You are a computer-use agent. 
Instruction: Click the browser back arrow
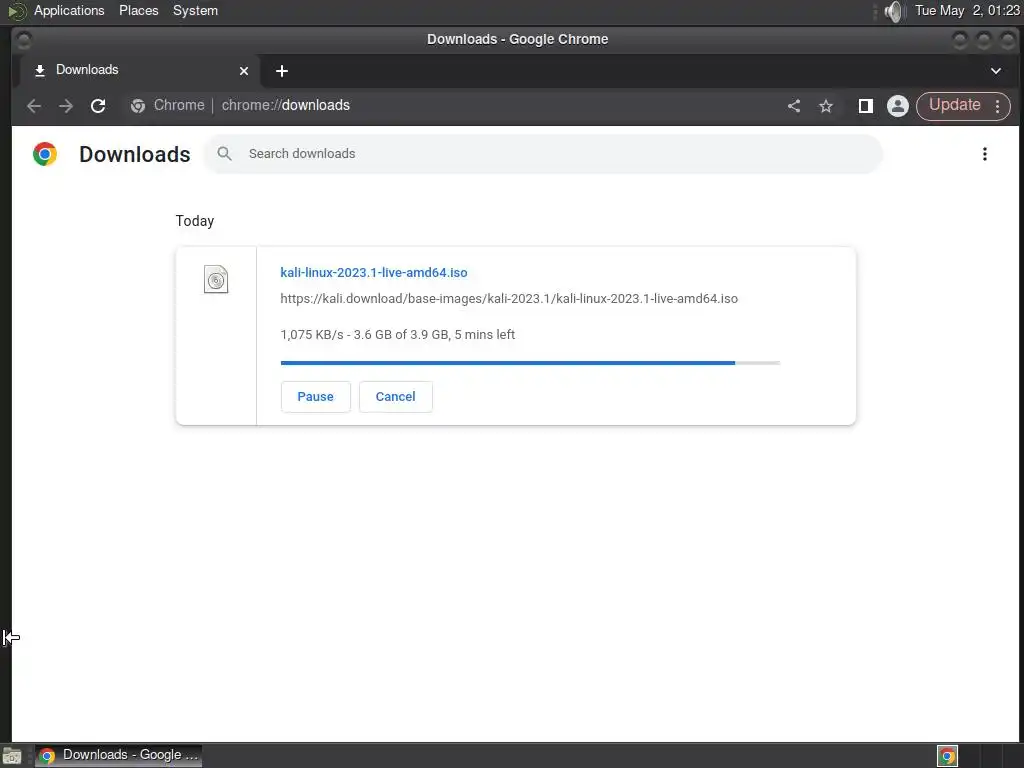[x=34, y=106]
